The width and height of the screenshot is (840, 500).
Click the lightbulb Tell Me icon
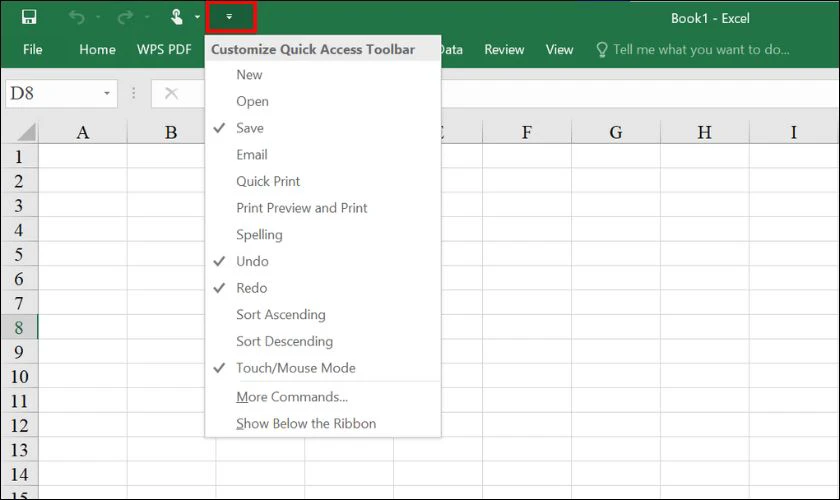(602, 50)
